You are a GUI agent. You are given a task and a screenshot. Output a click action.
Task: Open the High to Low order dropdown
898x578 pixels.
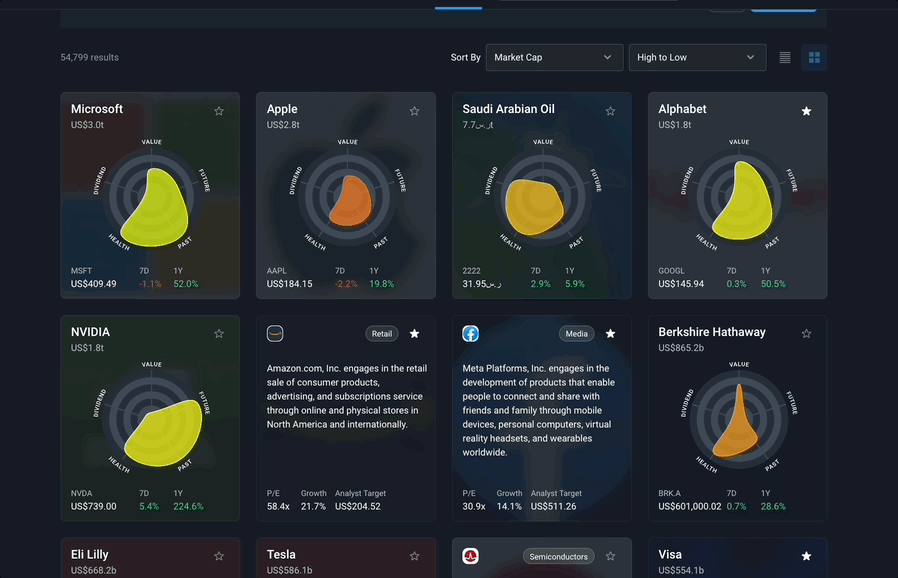698,57
